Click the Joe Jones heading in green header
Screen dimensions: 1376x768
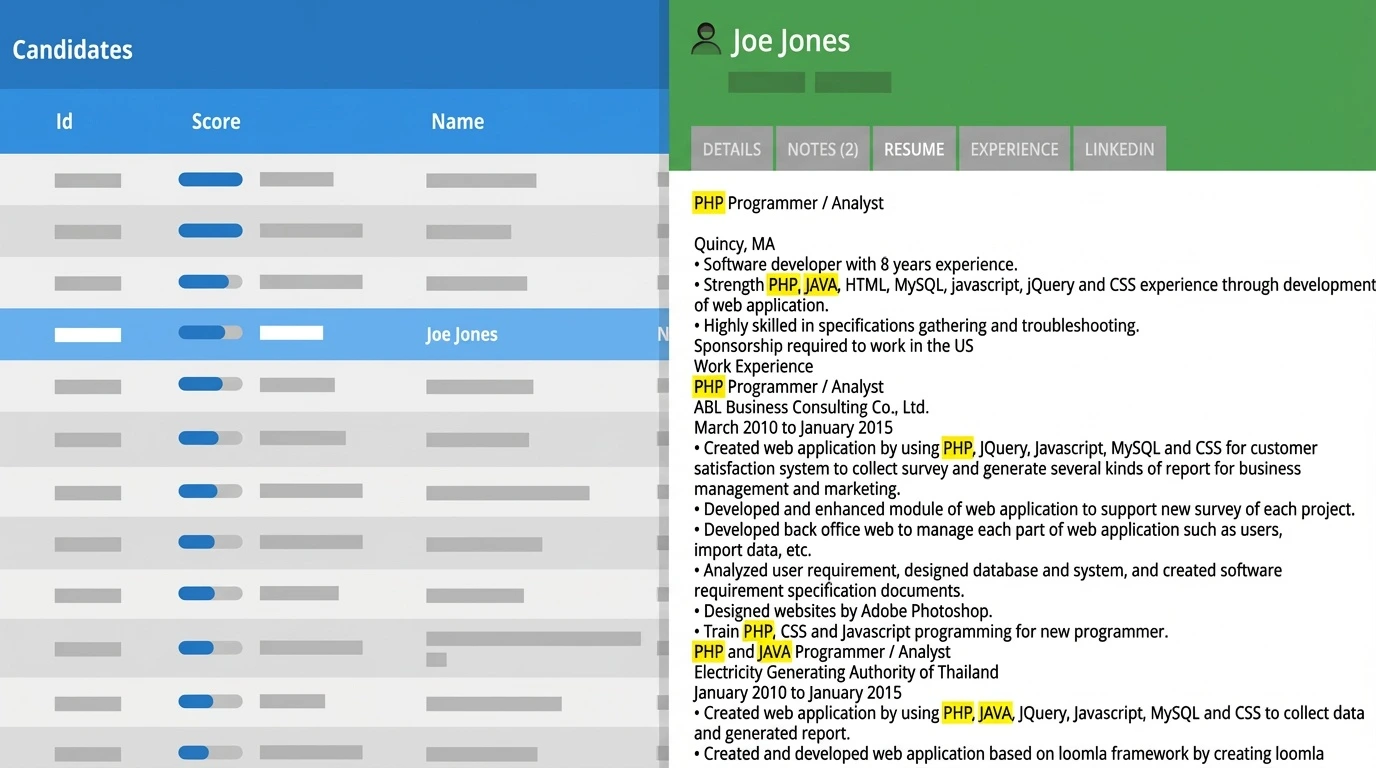pos(790,41)
